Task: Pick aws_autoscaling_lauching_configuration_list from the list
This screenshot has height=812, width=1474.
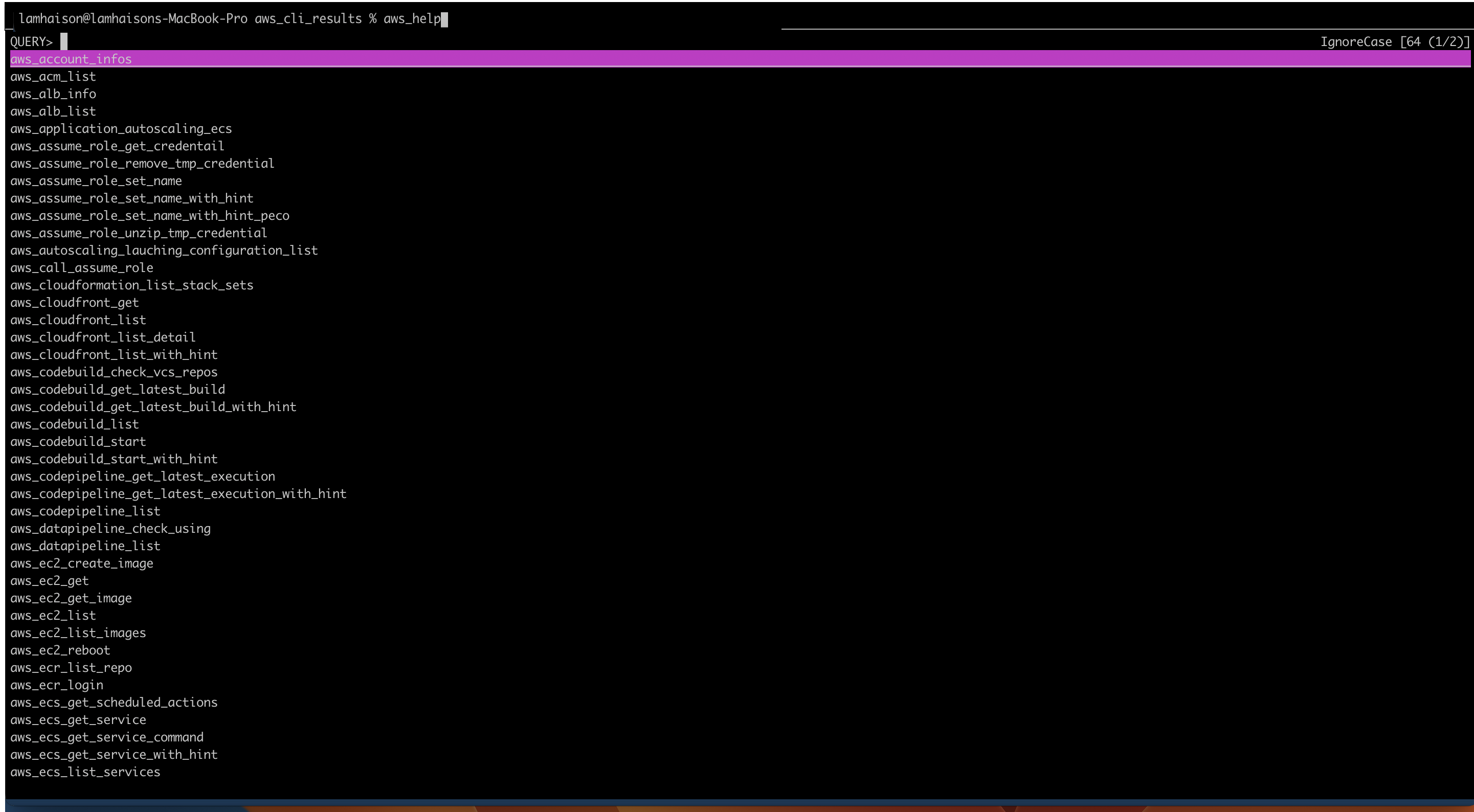Action: (x=164, y=251)
